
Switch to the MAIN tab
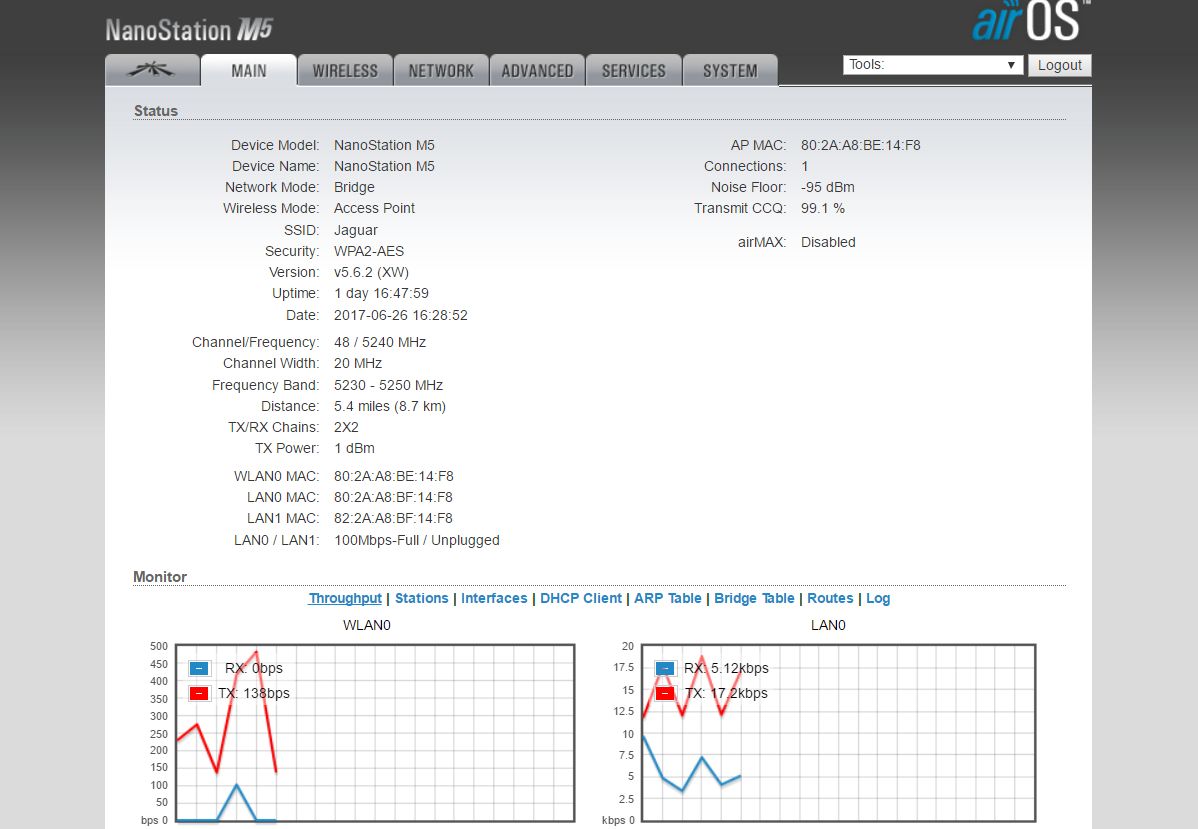(x=248, y=70)
